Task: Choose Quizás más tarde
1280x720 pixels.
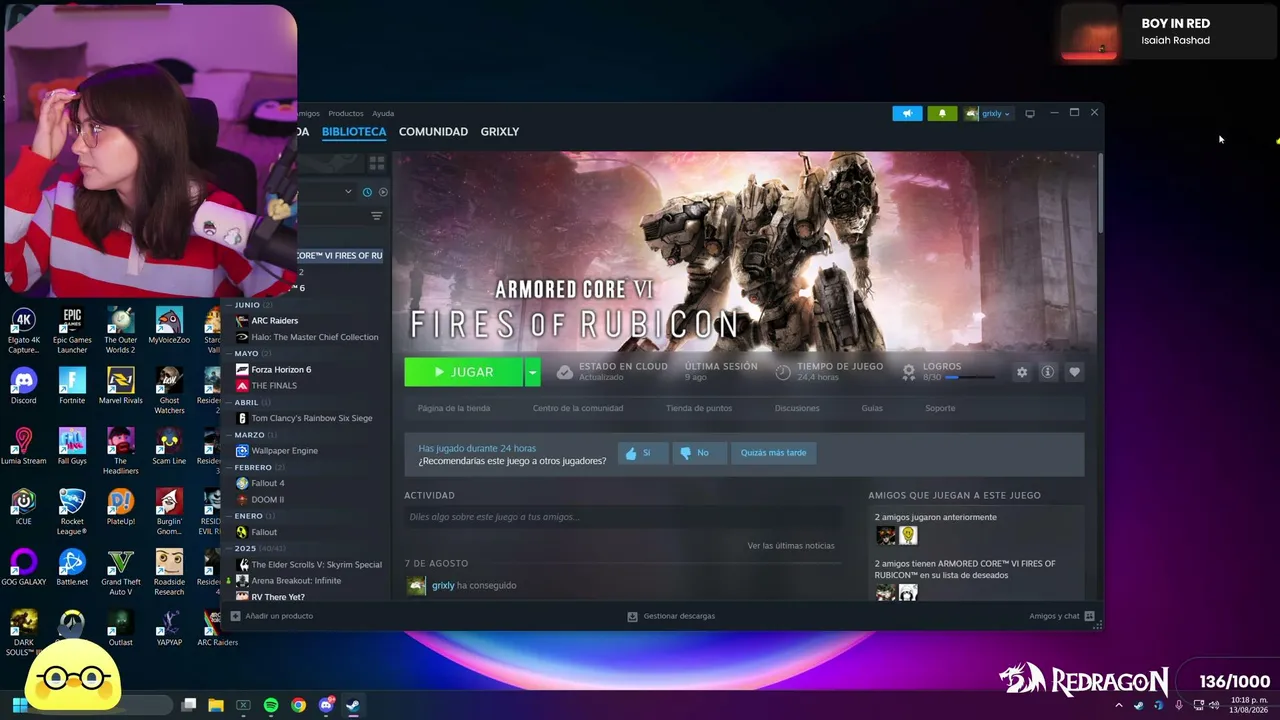Action: (773, 453)
